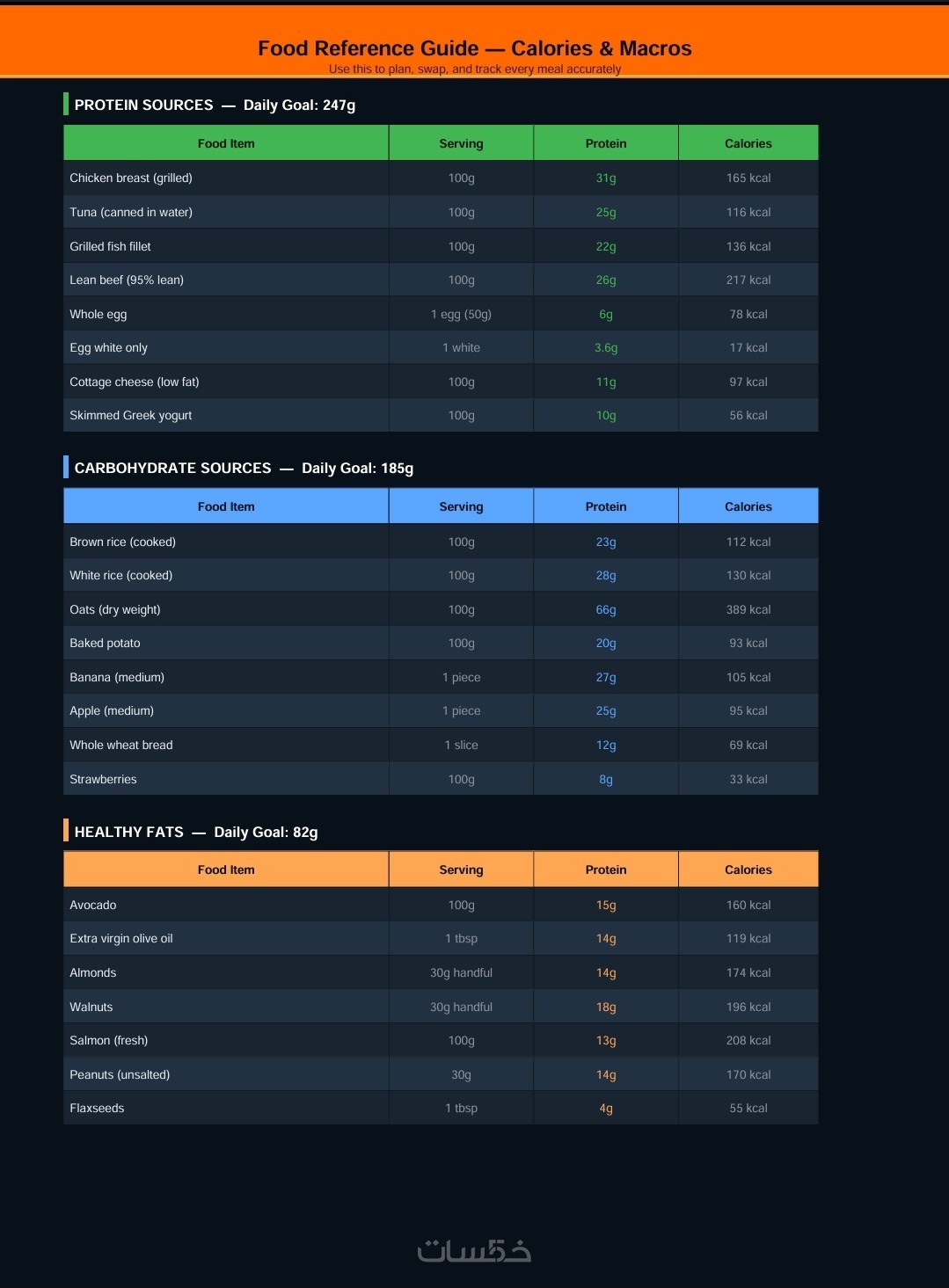949x1288 pixels.
Task: Click the Khamsat watermark logo at bottom
Action: coord(474,1250)
